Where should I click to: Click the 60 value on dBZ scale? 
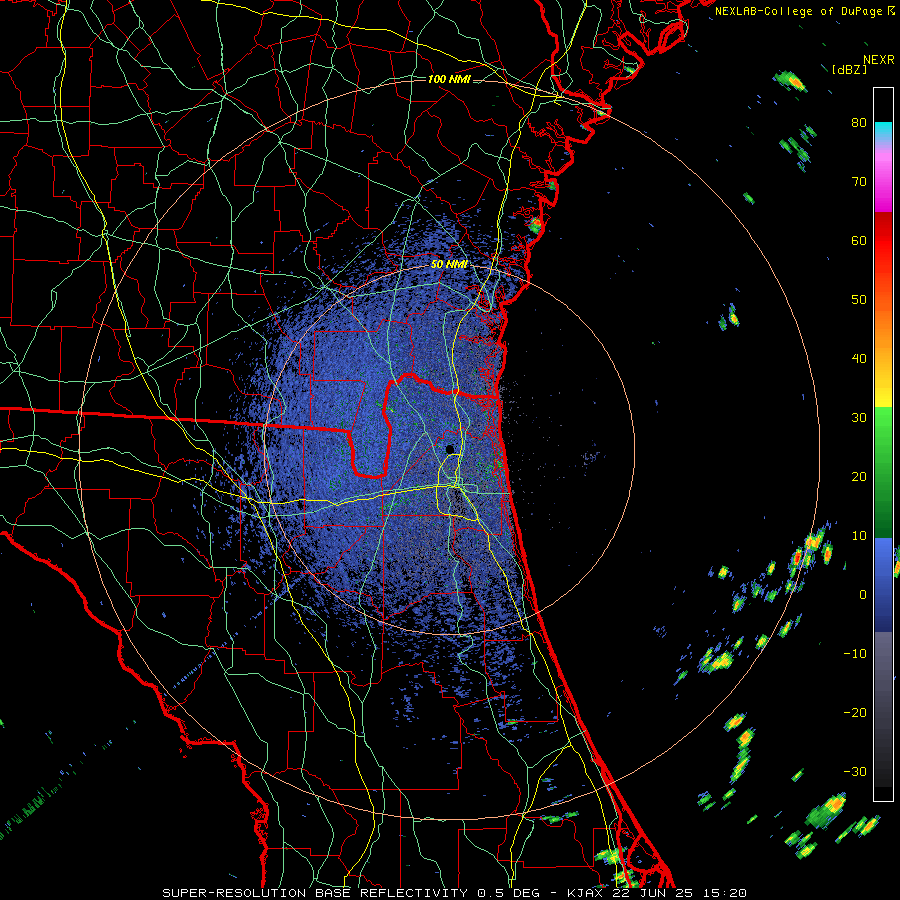pos(859,241)
